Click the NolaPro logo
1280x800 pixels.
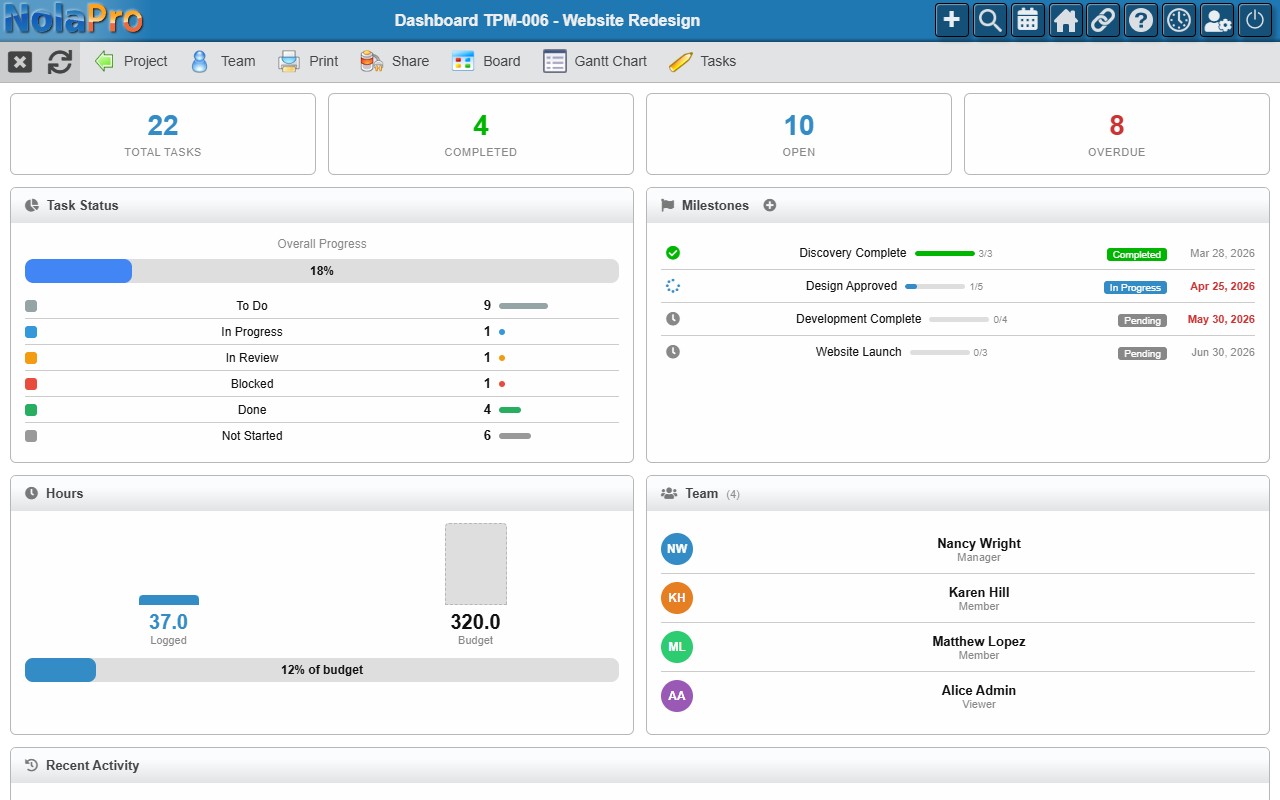(73, 20)
